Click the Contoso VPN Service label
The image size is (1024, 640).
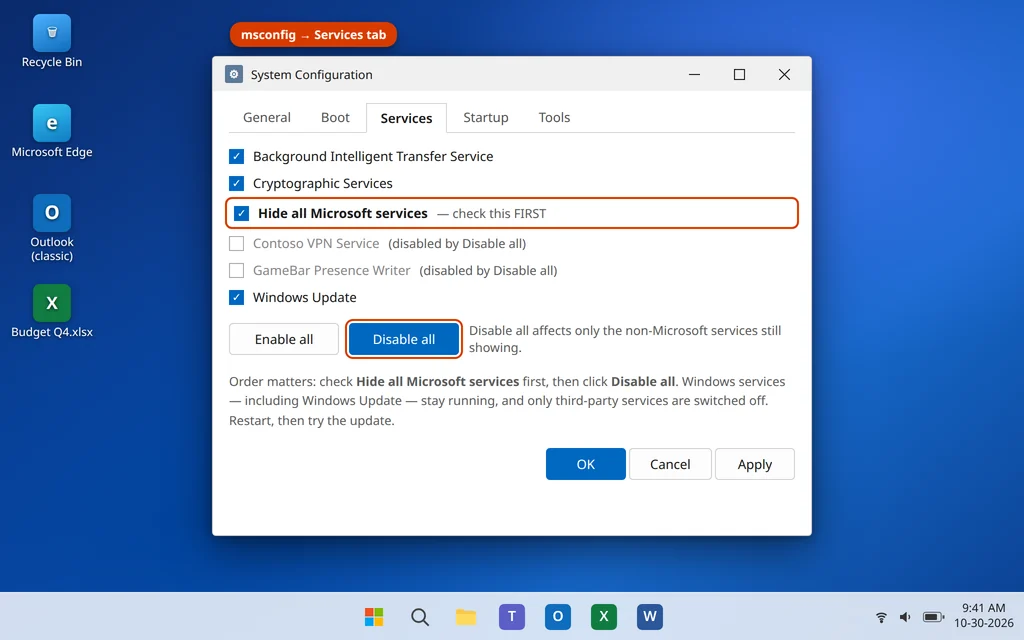pyautogui.click(x=316, y=244)
